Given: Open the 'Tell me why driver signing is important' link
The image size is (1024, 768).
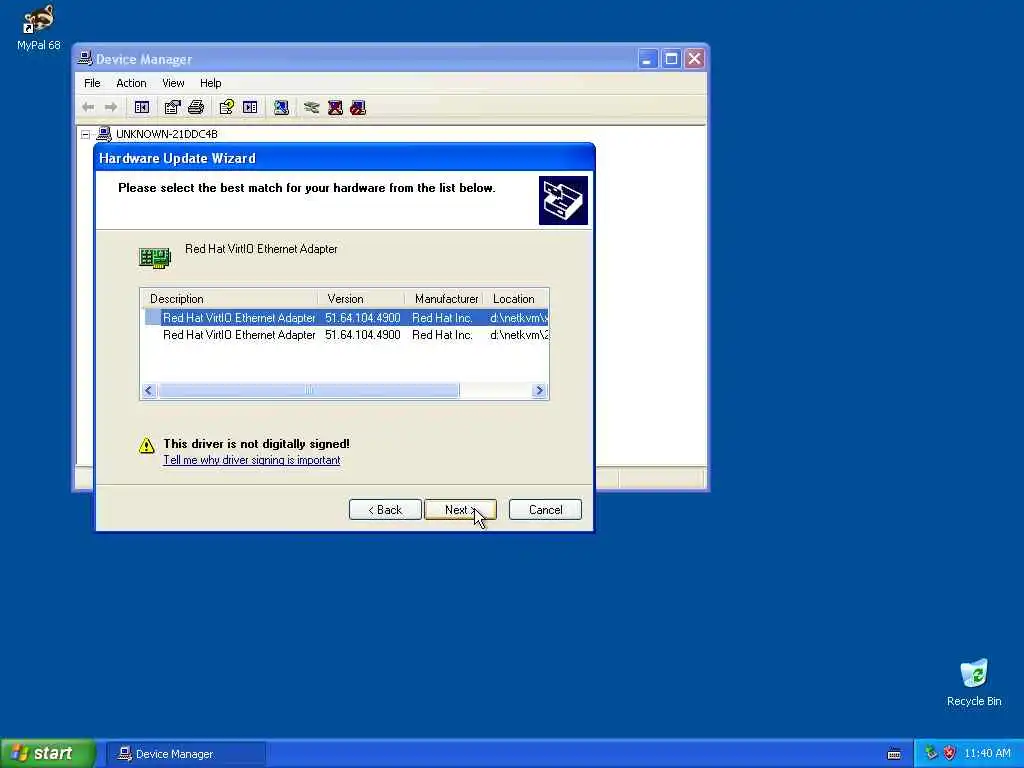Looking at the screenshot, I should tap(251, 460).
